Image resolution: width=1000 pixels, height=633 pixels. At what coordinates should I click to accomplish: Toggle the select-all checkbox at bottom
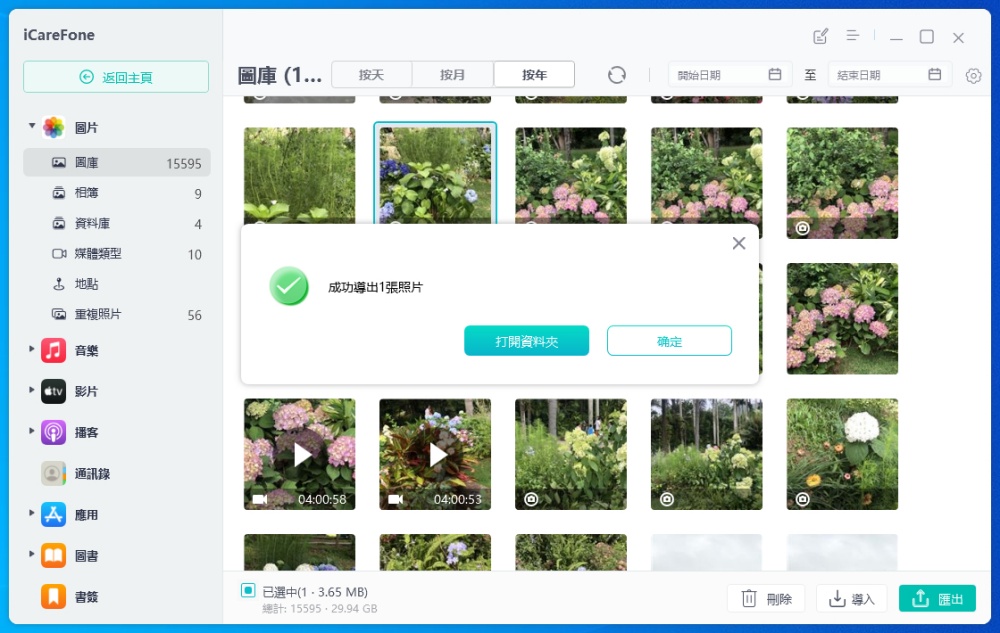pos(248,590)
